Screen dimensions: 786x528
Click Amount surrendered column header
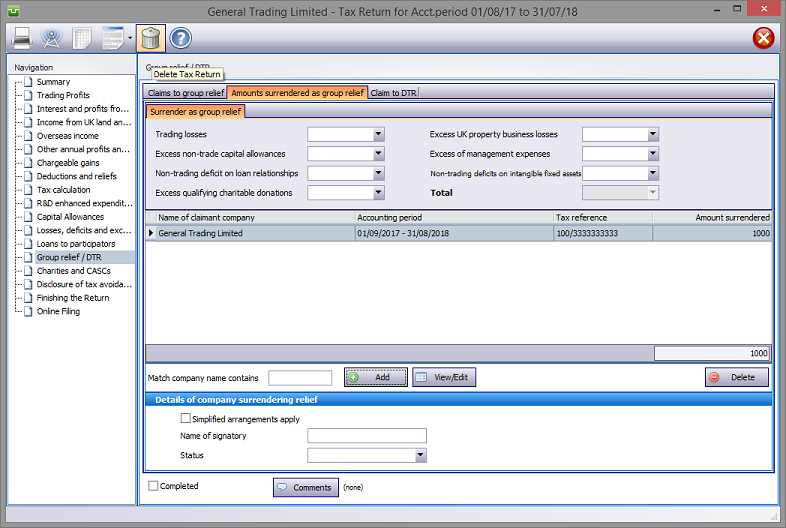pyautogui.click(x=712, y=218)
